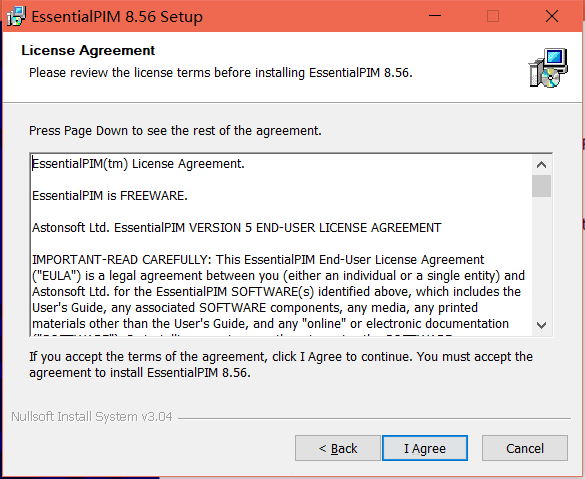Click the "EssentialPIM 8.56 Setup" window title
The width and height of the screenshot is (585, 479).
(x=117, y=16)
